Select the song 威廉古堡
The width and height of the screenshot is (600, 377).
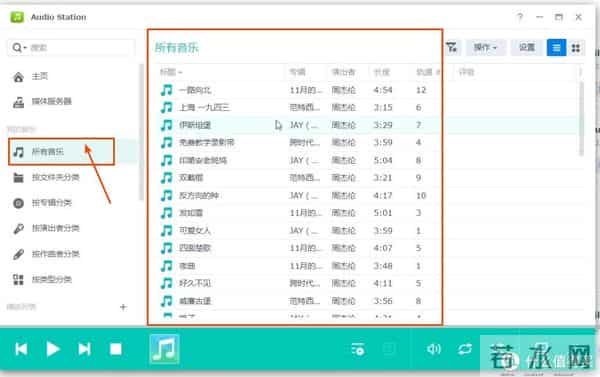pyautogui.click(x=195, y=301)
